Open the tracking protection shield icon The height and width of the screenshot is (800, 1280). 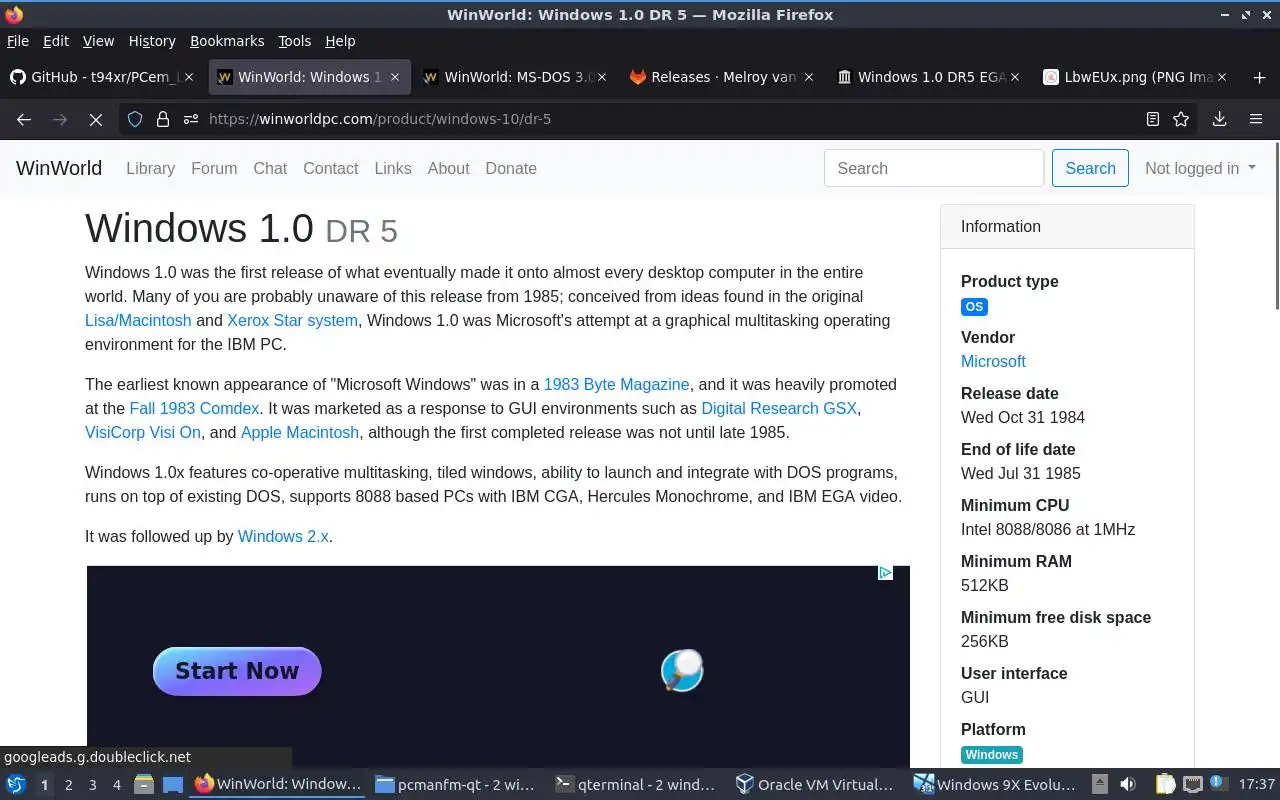135,119
